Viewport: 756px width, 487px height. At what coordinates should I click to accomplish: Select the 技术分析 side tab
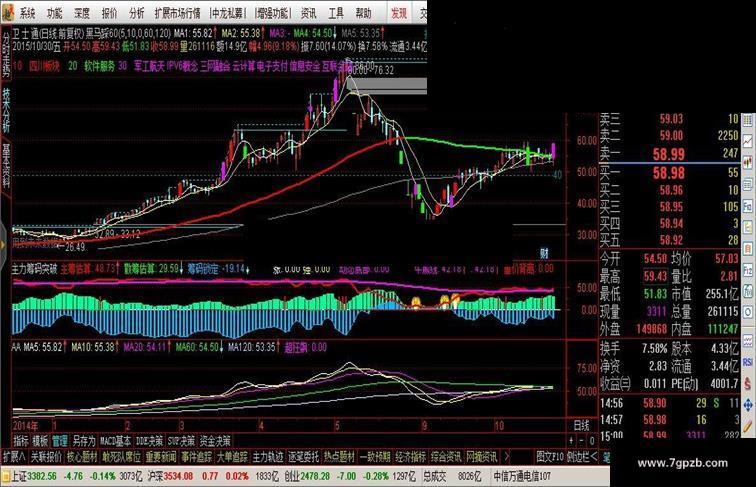tap(6, 110)
